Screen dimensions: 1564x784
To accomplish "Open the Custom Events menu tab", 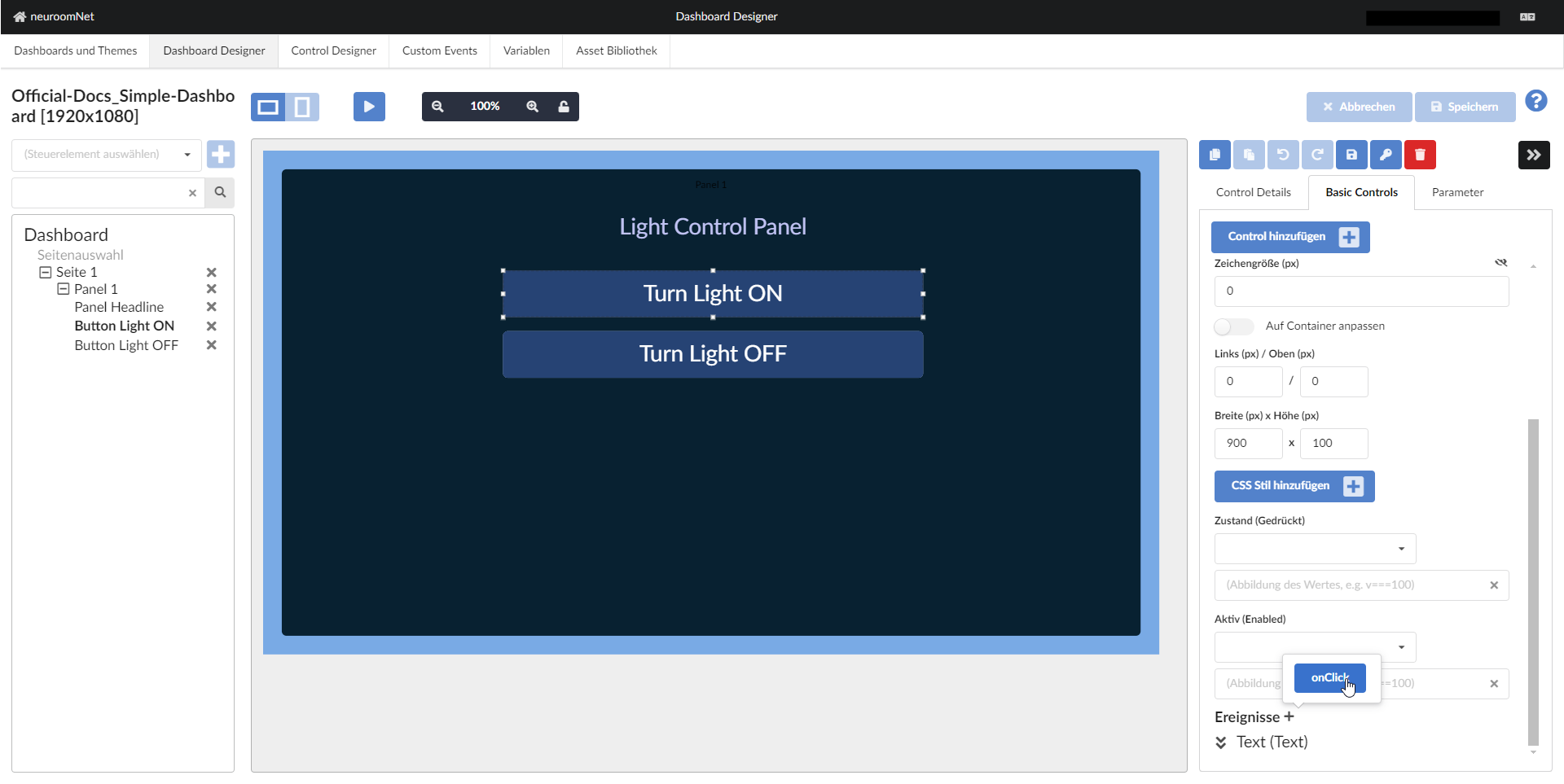I will pyautogui.click(x=439, y=50).
